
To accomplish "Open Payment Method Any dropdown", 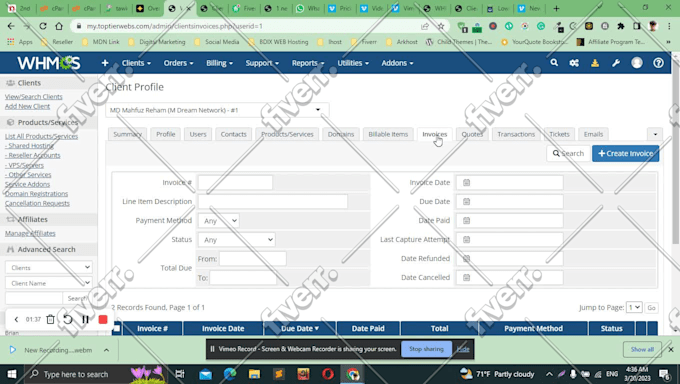I will [x=219, y=221].
